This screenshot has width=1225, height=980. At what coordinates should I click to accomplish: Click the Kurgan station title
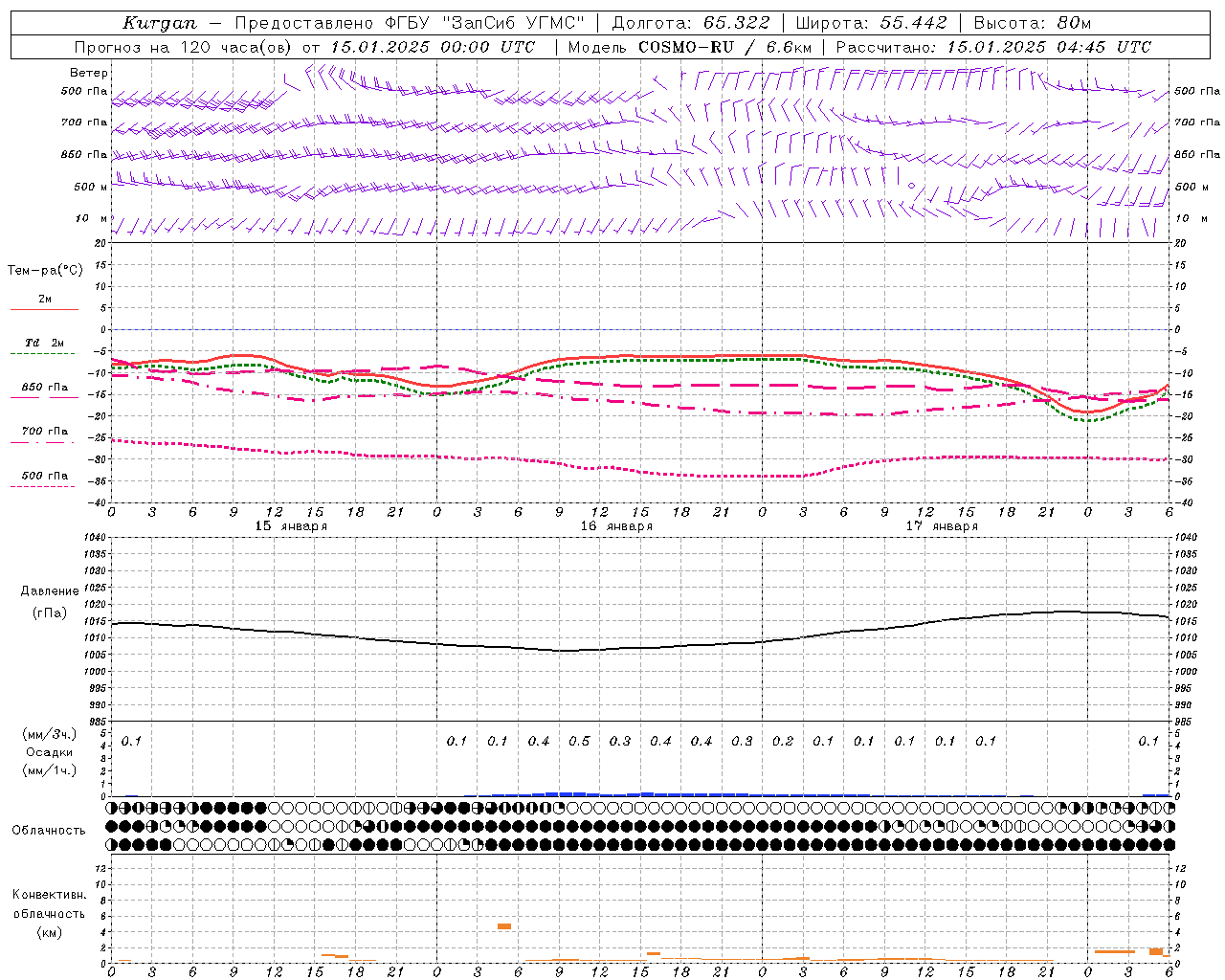[160, 23]
